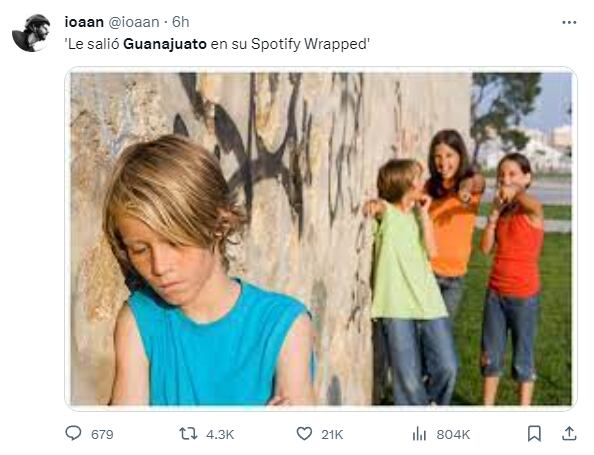Click the bold display name ioaan

pyautogui.click(x=84, y=22)
